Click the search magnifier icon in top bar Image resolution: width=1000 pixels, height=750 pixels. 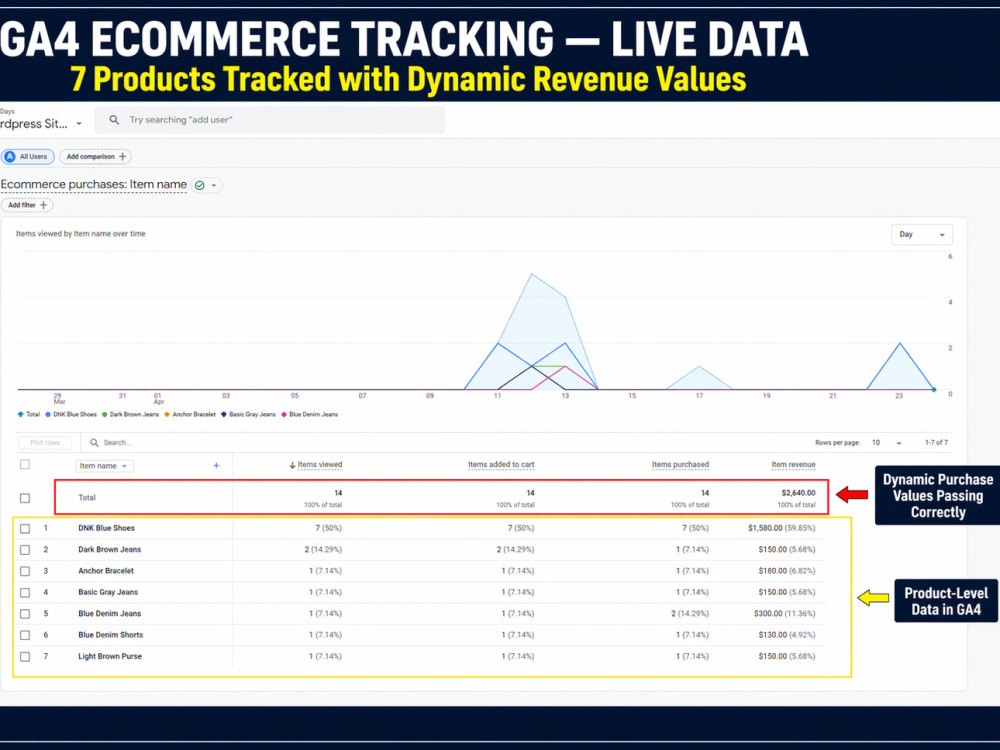pos(114,120)
